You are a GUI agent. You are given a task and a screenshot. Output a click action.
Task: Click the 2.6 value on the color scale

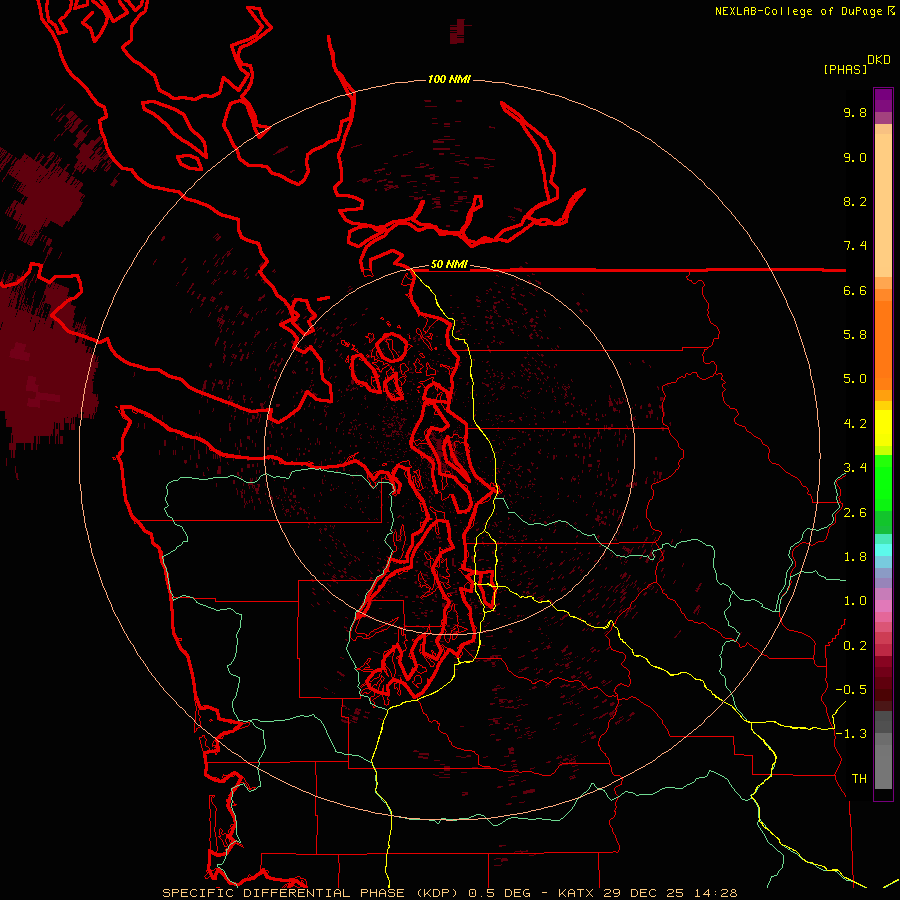pyautogui.click(x=855, y=513)
